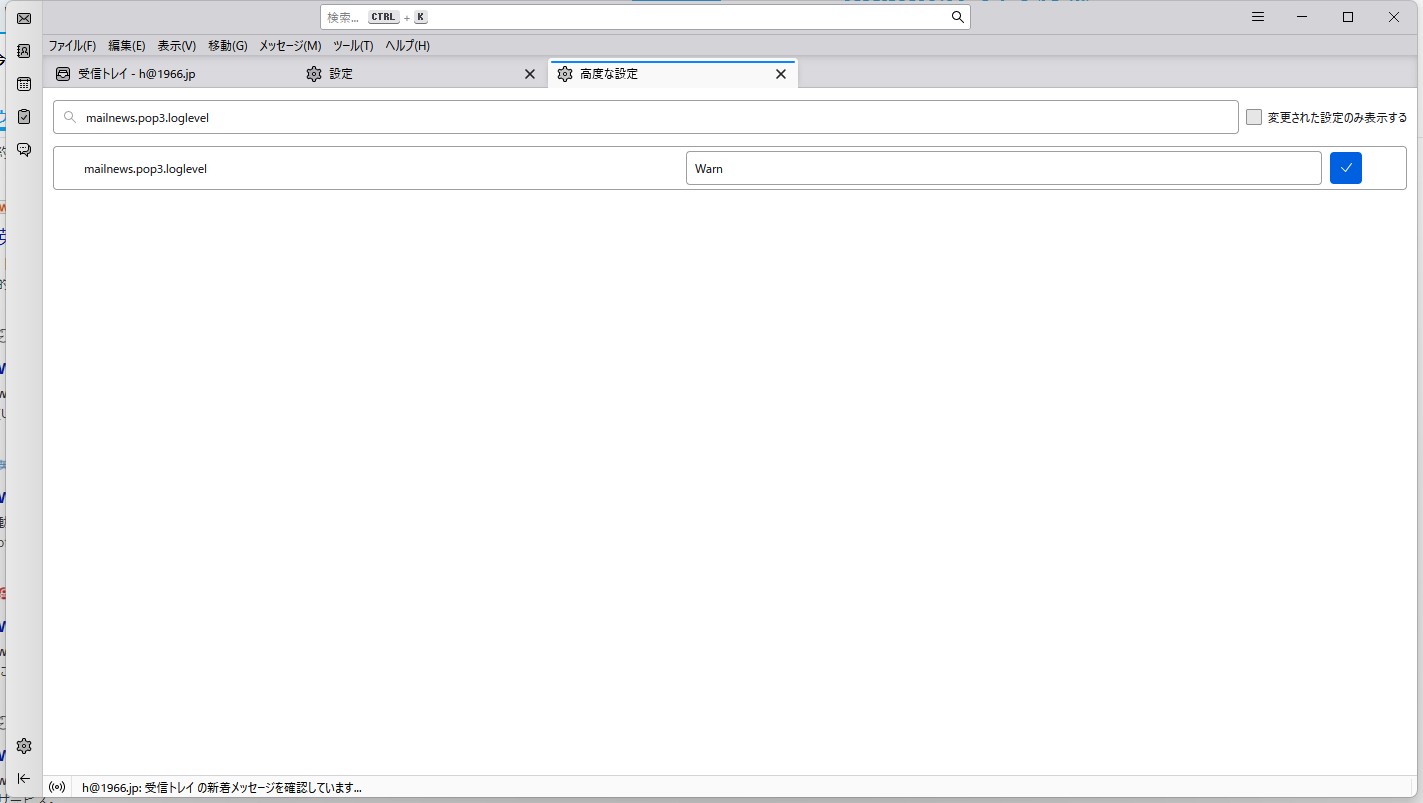1423x803 pixels.
Task: Click the Warn value text field
Action: [x=1002, y=168]
